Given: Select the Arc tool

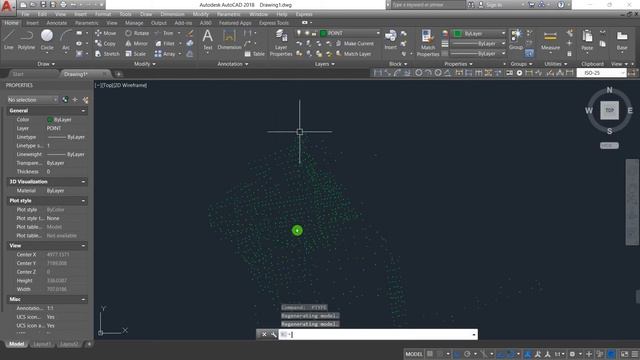Looking at the screenshot, I should 65,40.
